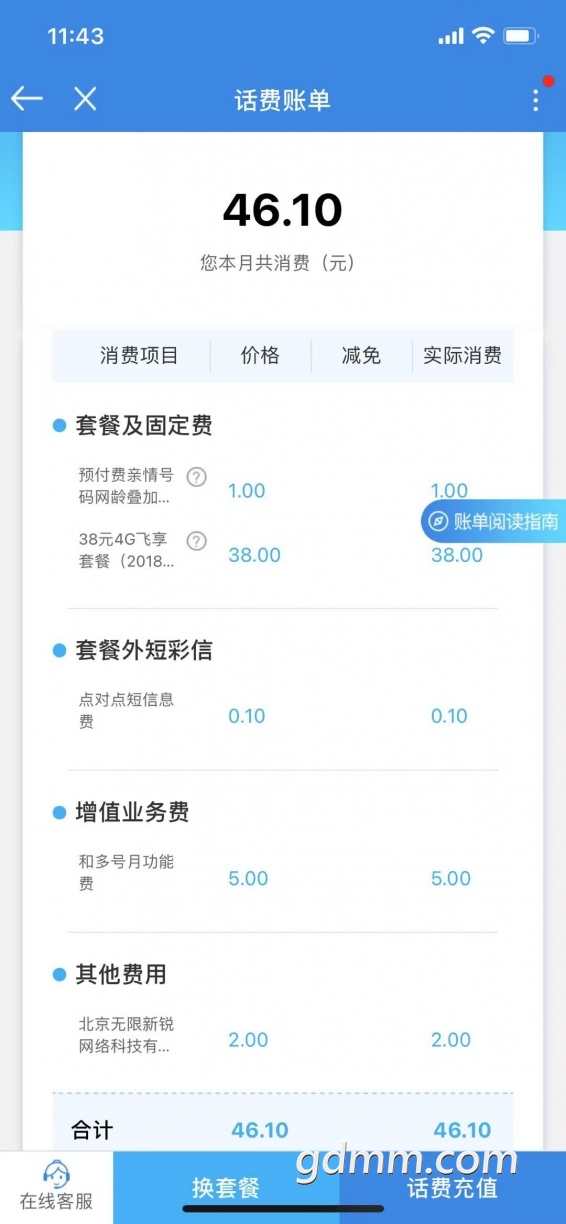566x1224 pixels.
Task: Select the 实际消费 column header
Action: tap(462, 356)
